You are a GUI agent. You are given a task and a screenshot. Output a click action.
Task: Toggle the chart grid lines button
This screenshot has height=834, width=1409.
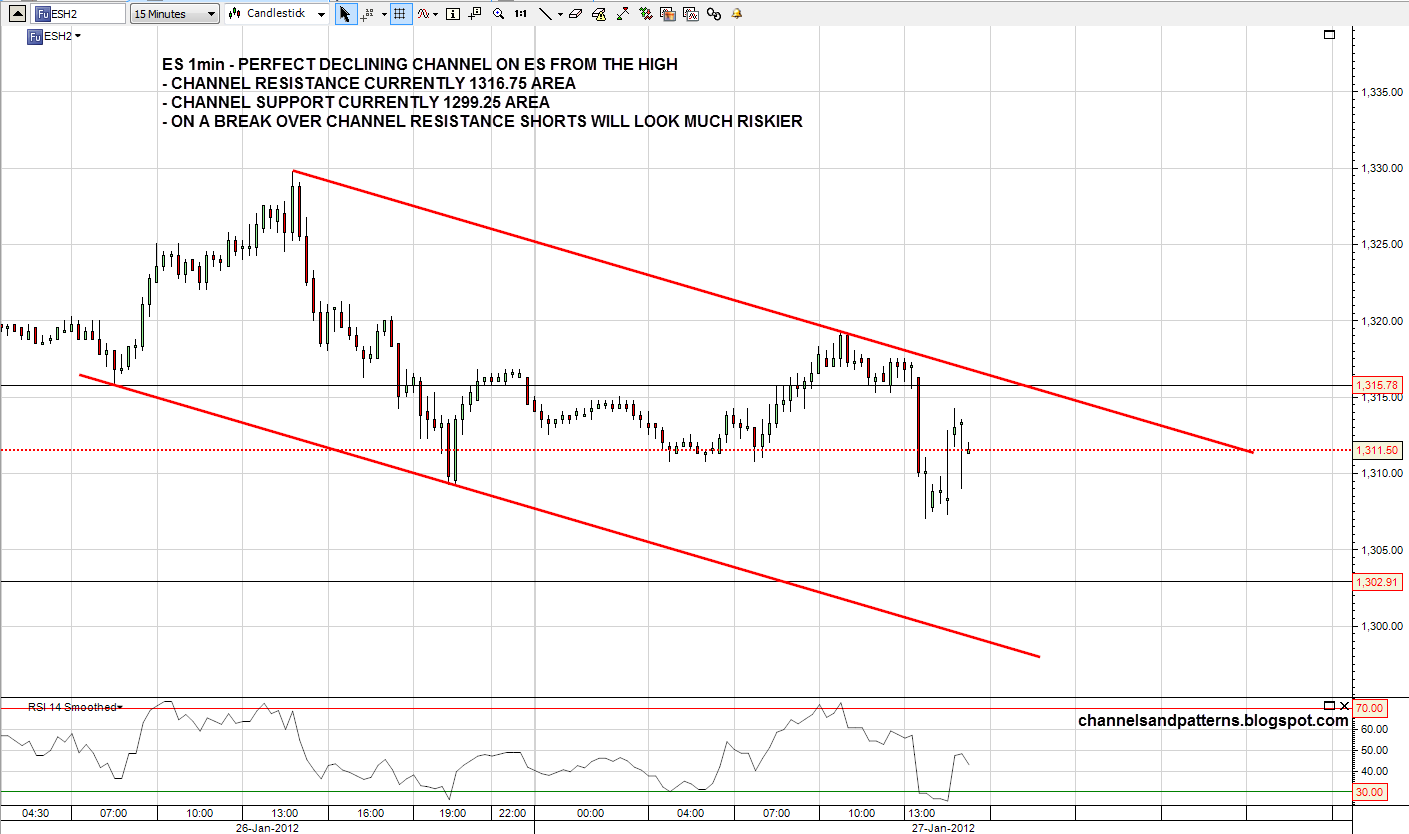[399, 14]
